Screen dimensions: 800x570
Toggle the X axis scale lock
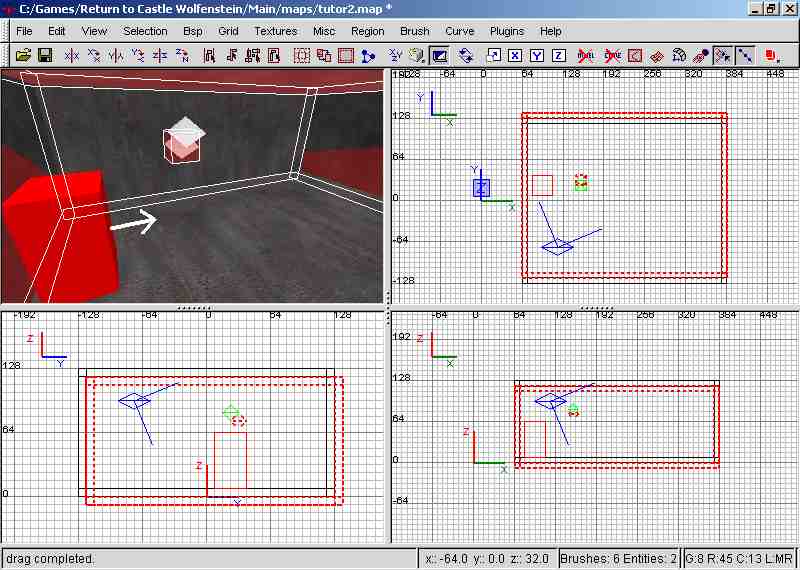(x=514, y=55)
